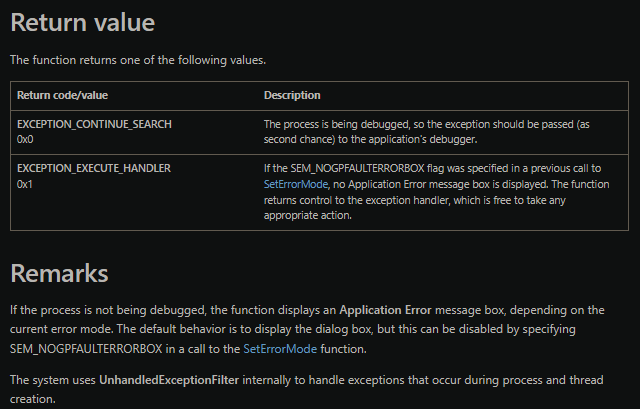Select the "Return code/value" column header
640x409 pixels.
61,95
